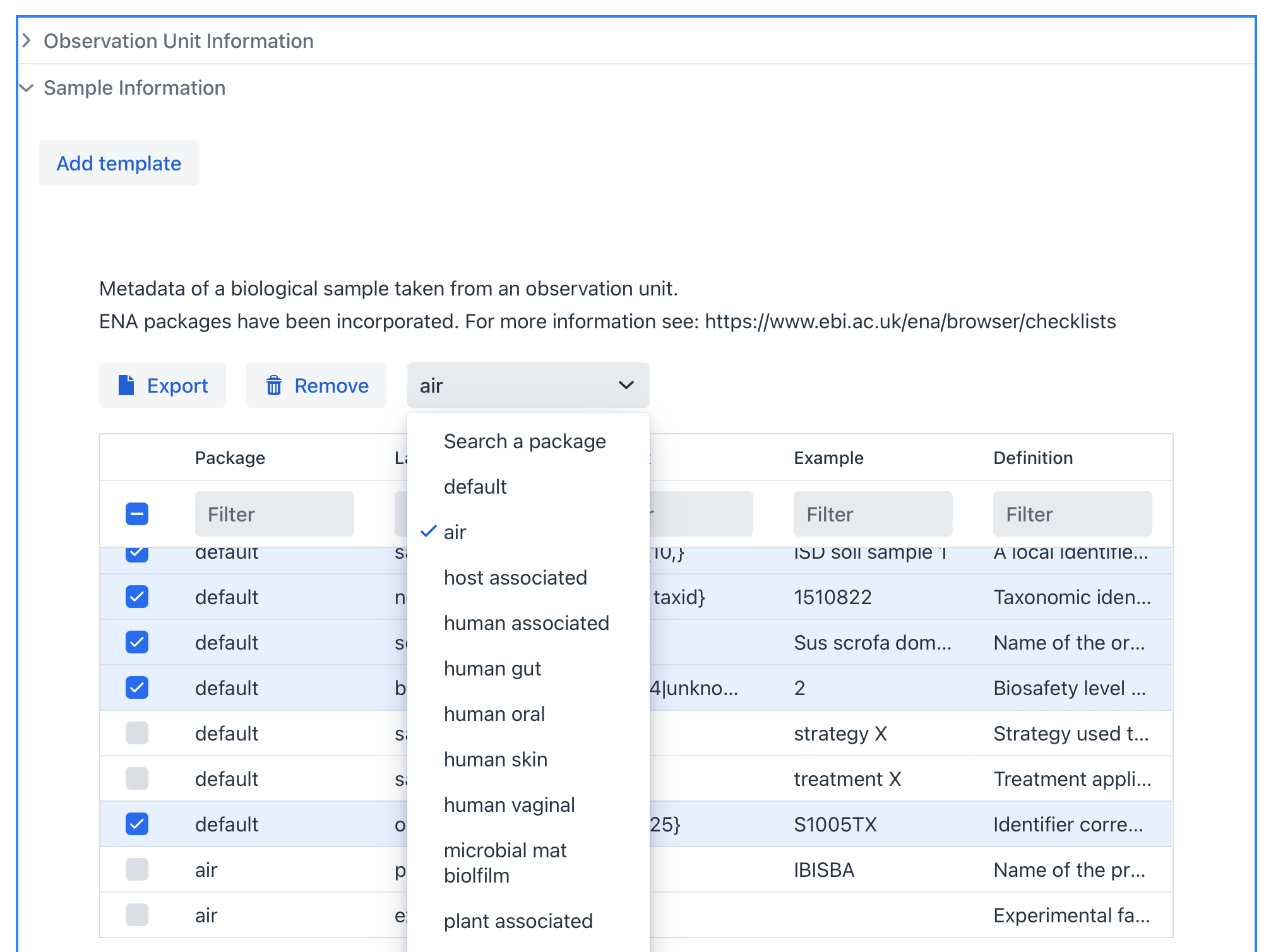Click the 'Identifier corre...' definition cell
Viewport: 1283px width, 952px height.
click(1068, 824)
